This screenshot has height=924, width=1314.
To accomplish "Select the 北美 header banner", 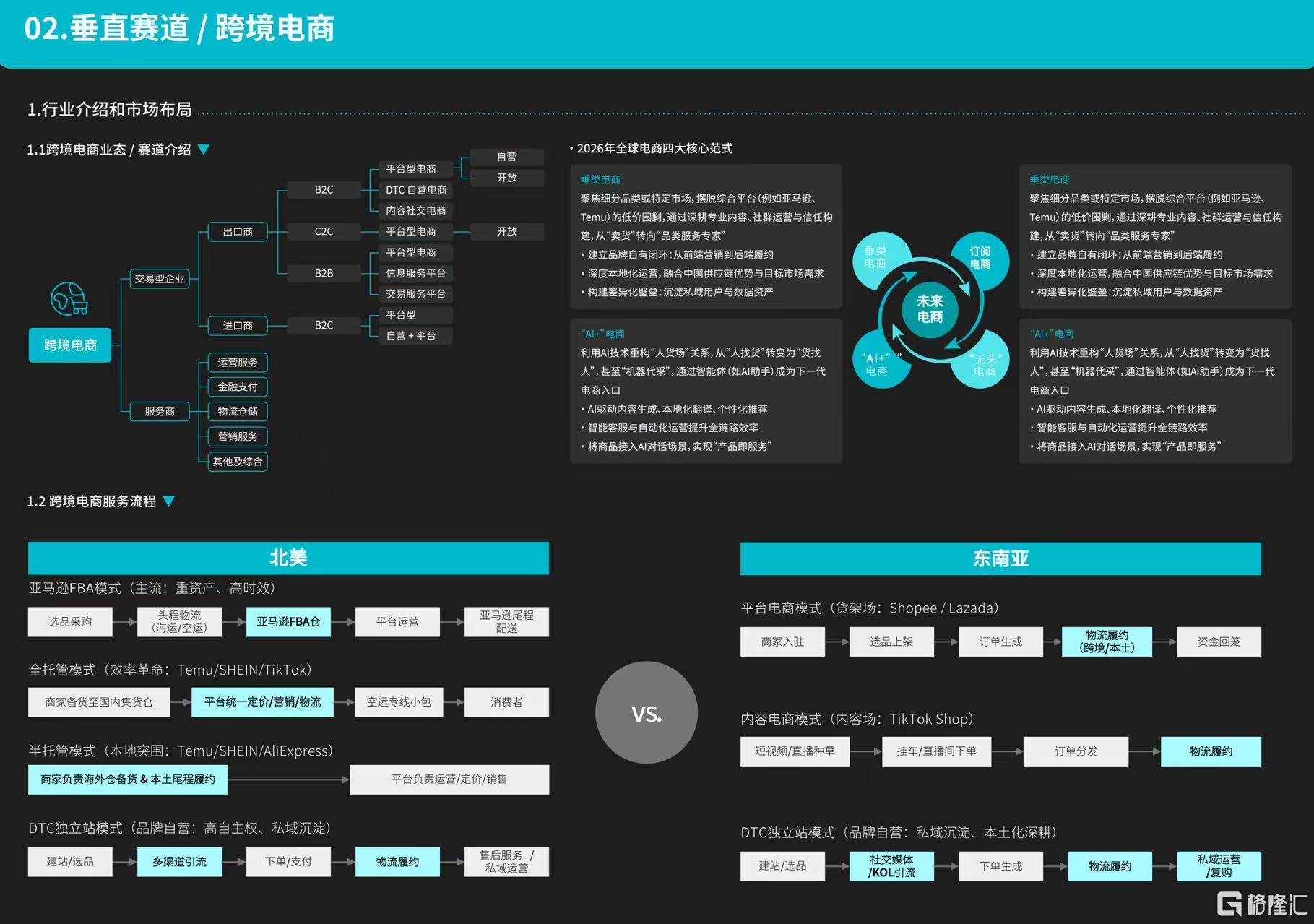I will click(288, 558).
